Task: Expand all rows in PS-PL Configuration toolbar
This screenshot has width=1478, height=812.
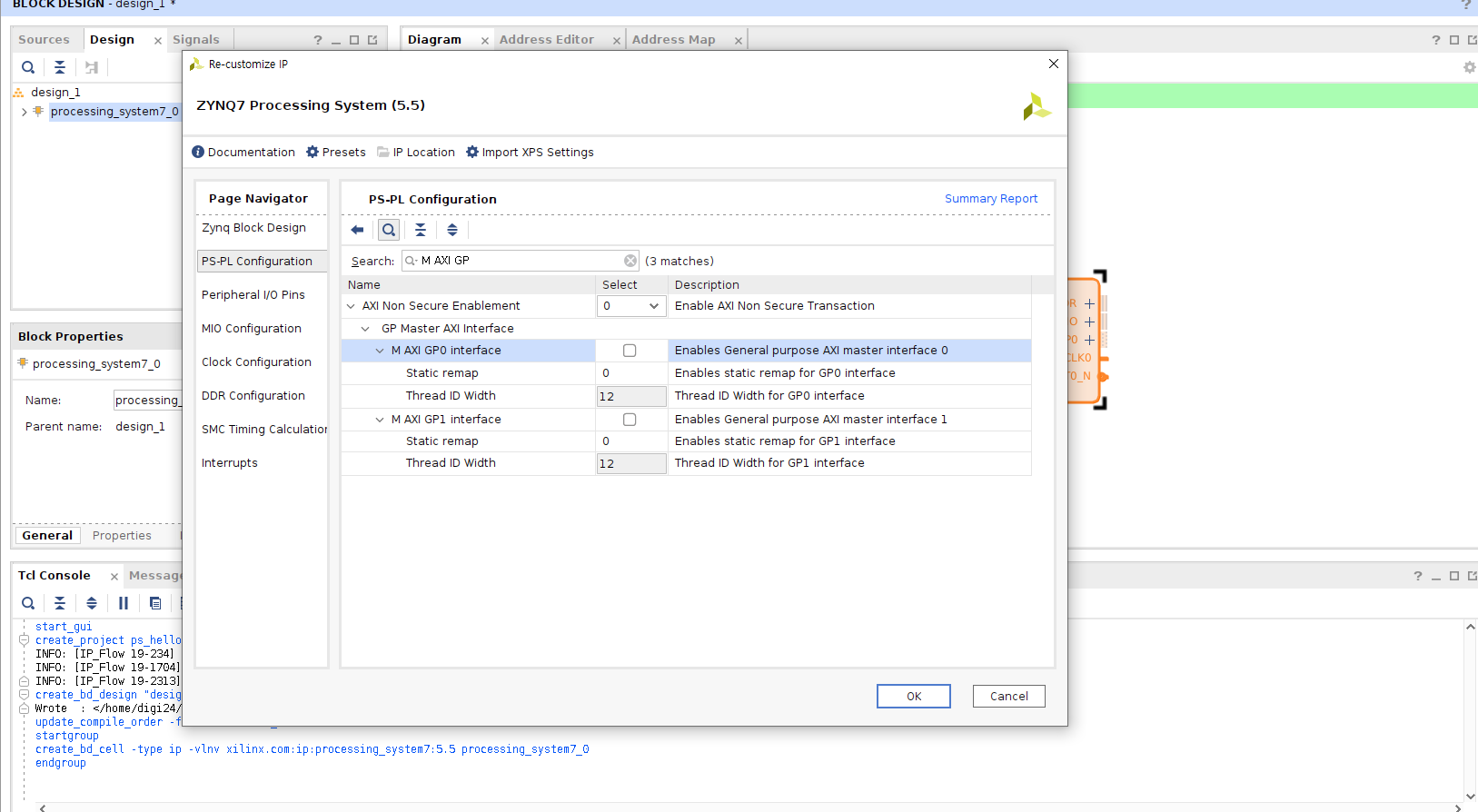Action: point(452,230)
